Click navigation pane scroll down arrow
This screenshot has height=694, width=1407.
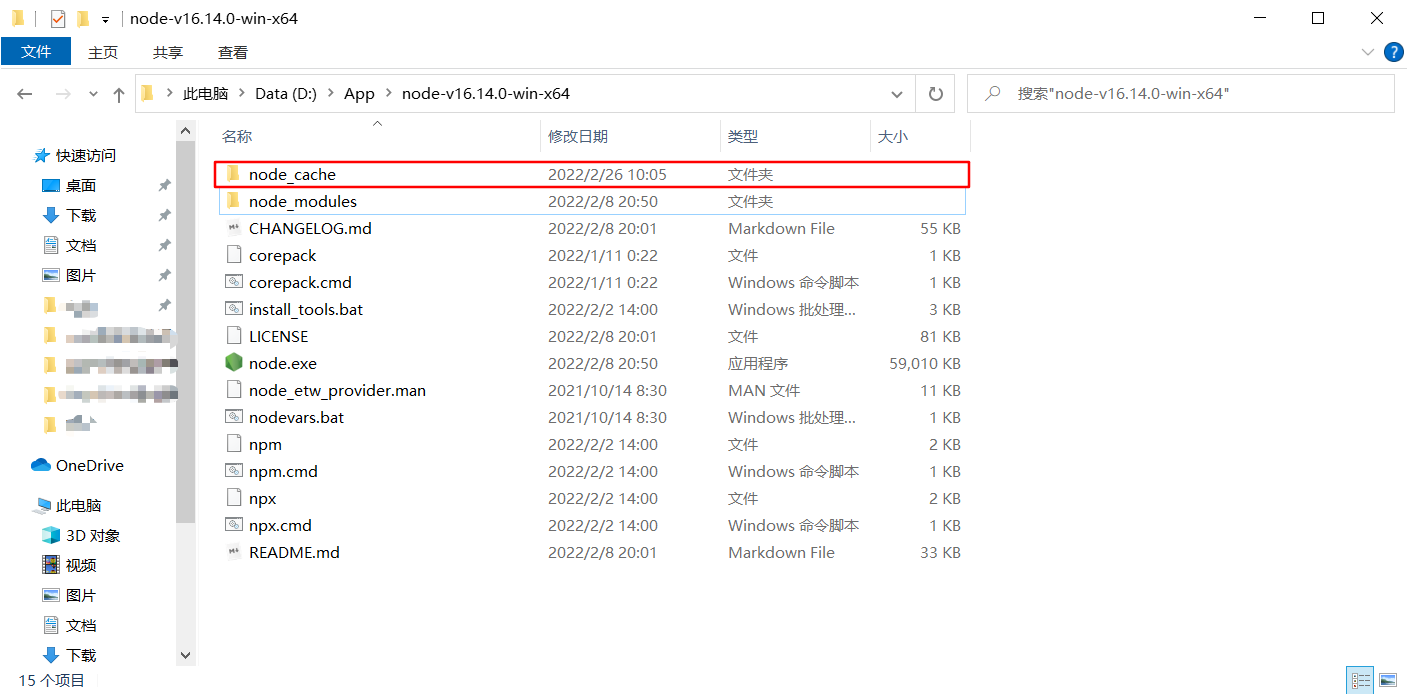coord(185,655)
